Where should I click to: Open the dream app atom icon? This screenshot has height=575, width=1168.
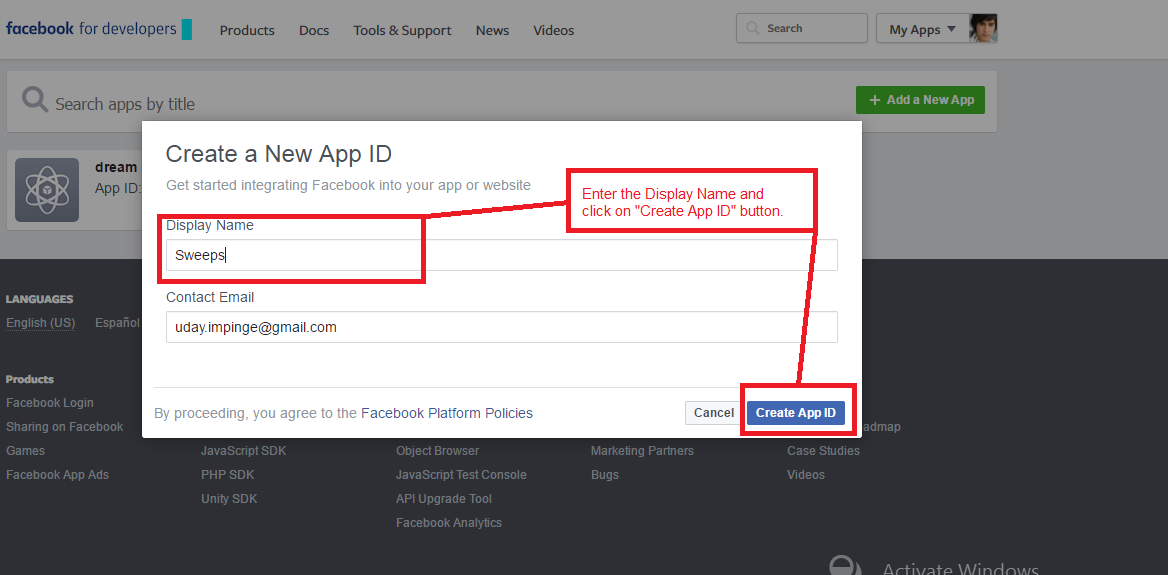(x=47, y=189)
